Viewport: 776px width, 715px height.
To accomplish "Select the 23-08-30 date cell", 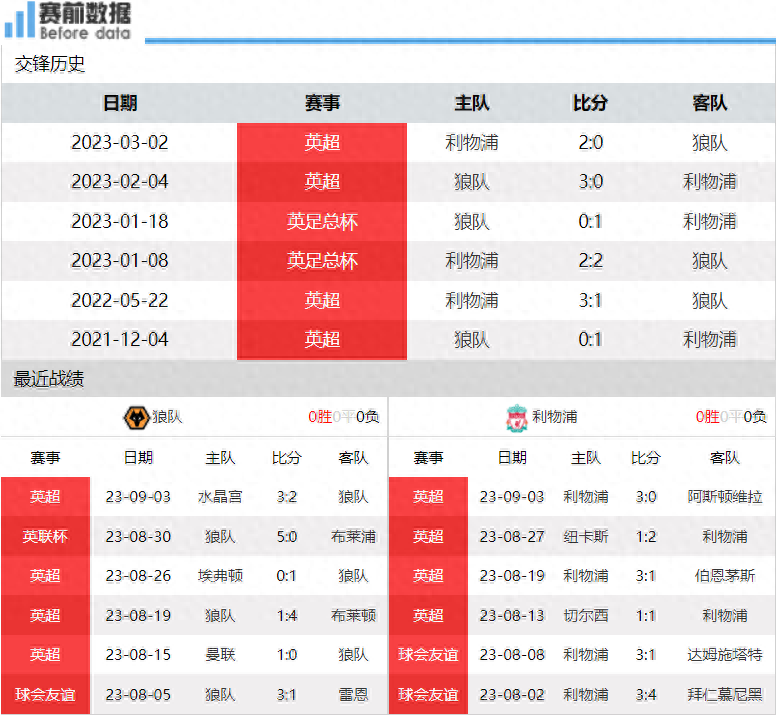I will 138,536.
